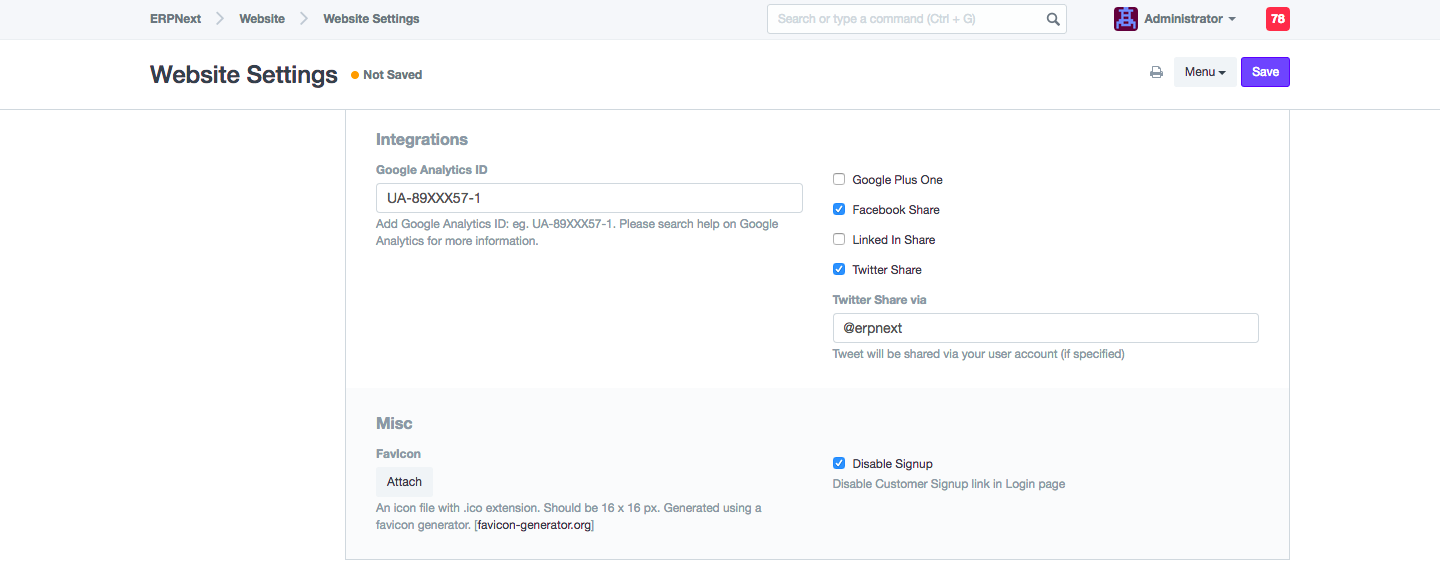The height and width of the screenshot is (576, 1440).
Task: Open the favicon-generator.org link
Action: pyautogui.click(x=533, y=525)
